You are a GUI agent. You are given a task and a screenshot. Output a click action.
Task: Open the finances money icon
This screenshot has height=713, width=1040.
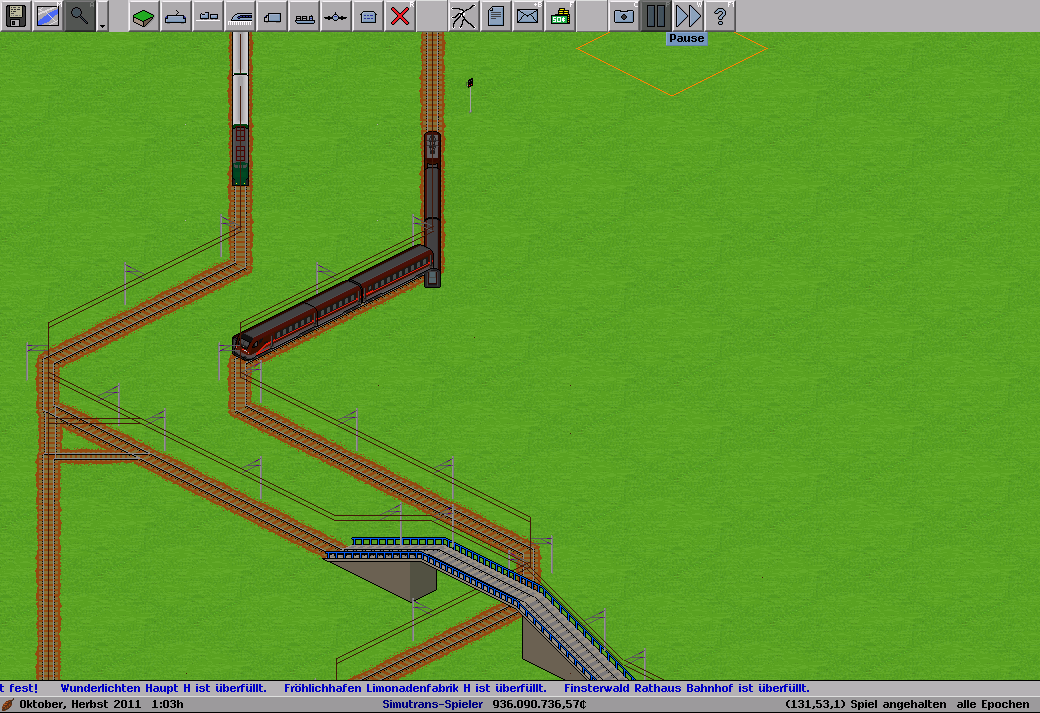coord(560,15)
